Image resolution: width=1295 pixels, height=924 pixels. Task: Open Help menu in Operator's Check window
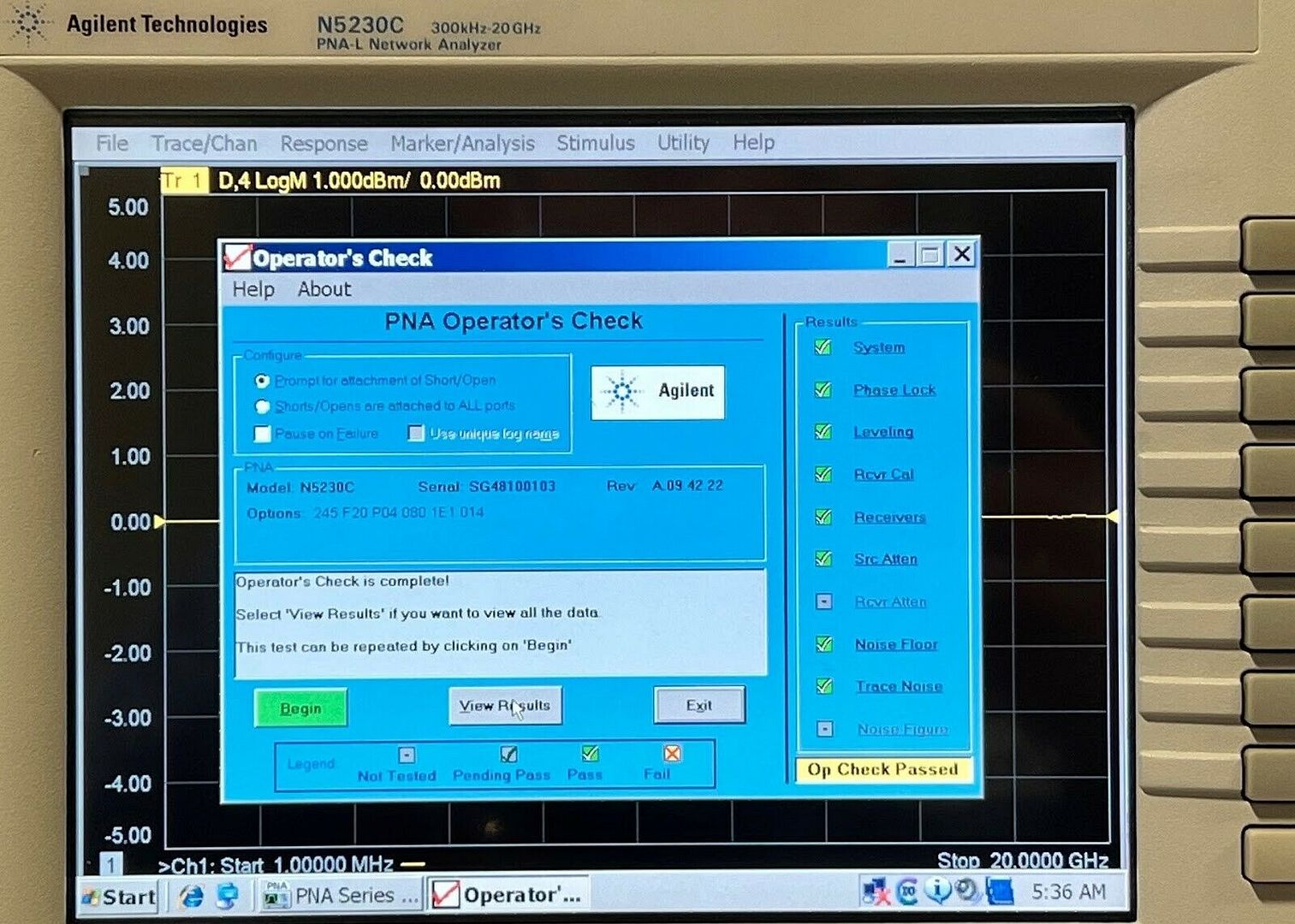253,289
